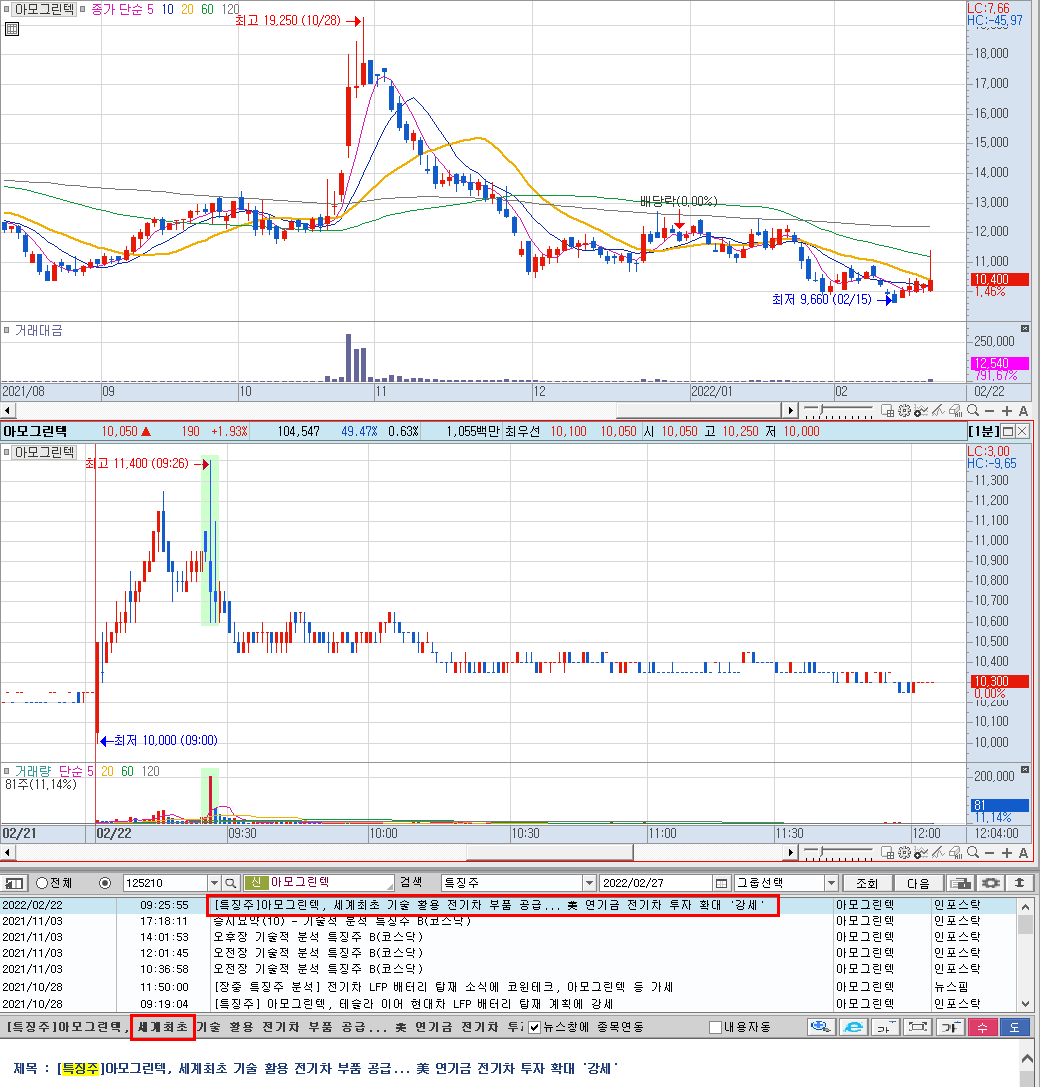Open 2022/02/22 09:25:55 특징주 news row
This screenshot has height=1087, width=1040.
[510, 905]
